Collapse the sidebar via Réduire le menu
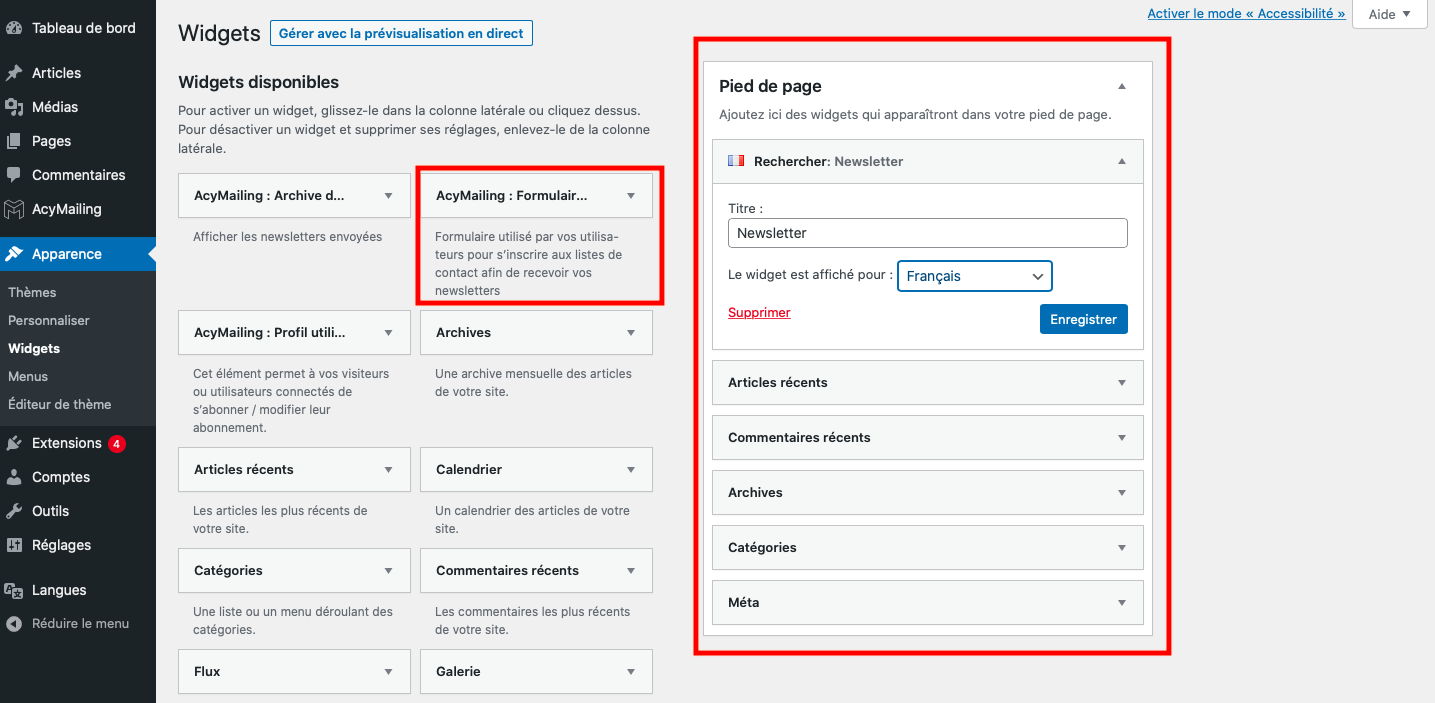Viewport: 1435px width, 703px height. click(x=68, y=623)
